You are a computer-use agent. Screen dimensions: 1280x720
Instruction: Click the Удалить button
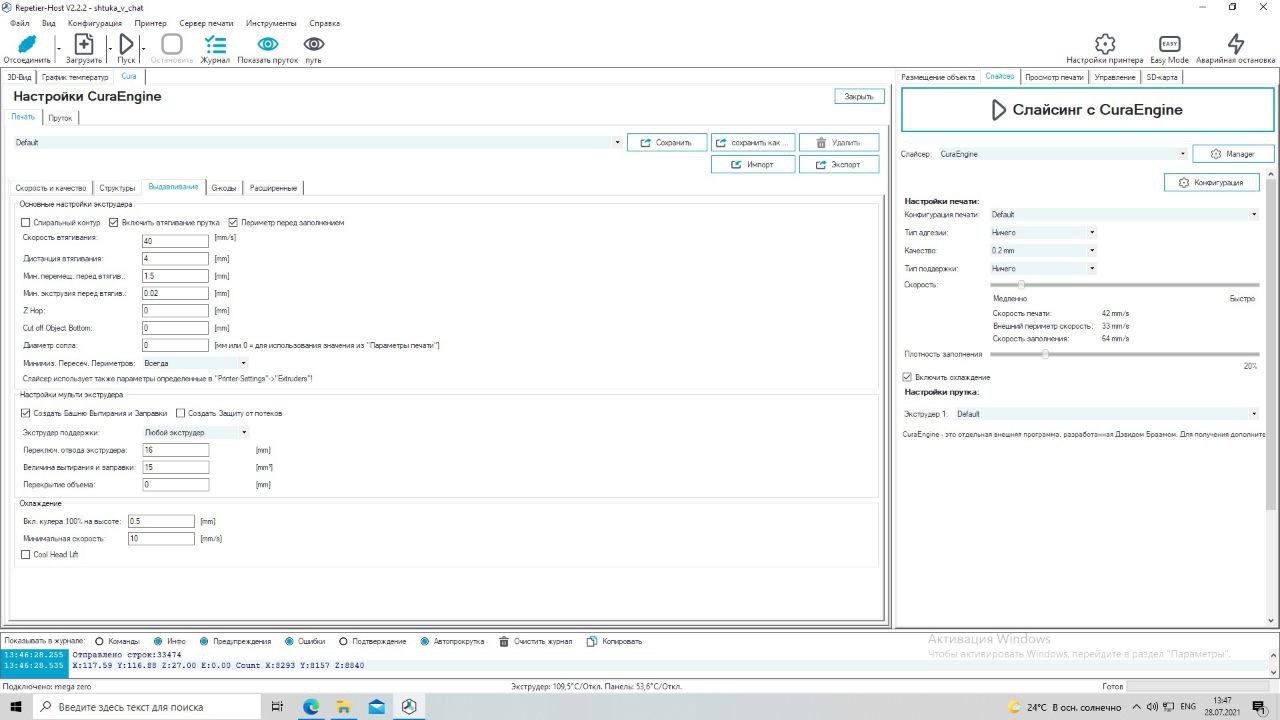coord(839,143)
